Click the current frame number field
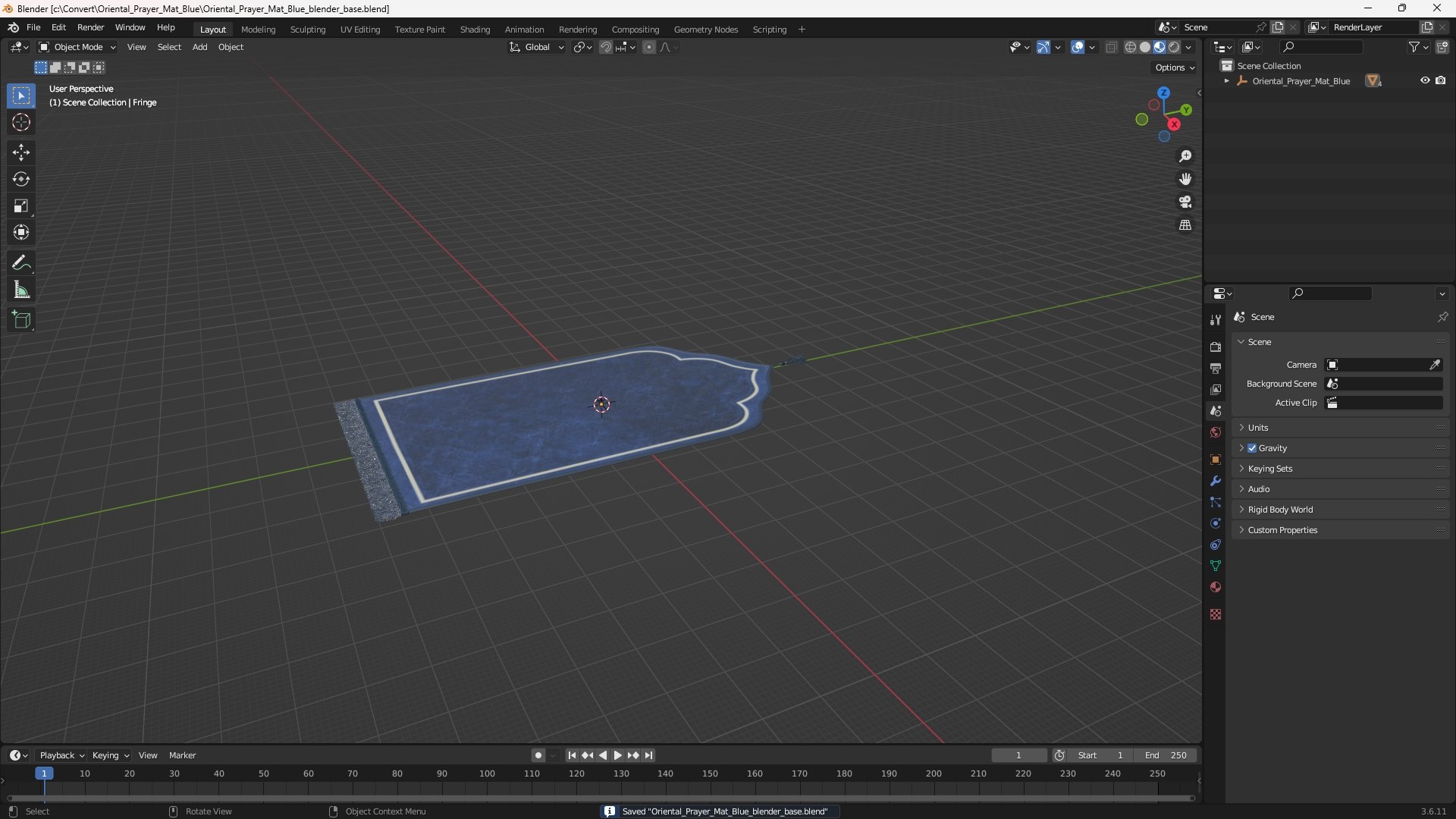1456x819 pixels. [1018, 755]
